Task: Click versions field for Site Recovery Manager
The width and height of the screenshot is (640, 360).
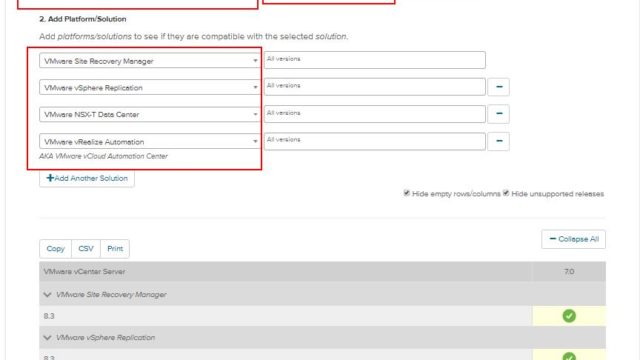Action: 375,60
